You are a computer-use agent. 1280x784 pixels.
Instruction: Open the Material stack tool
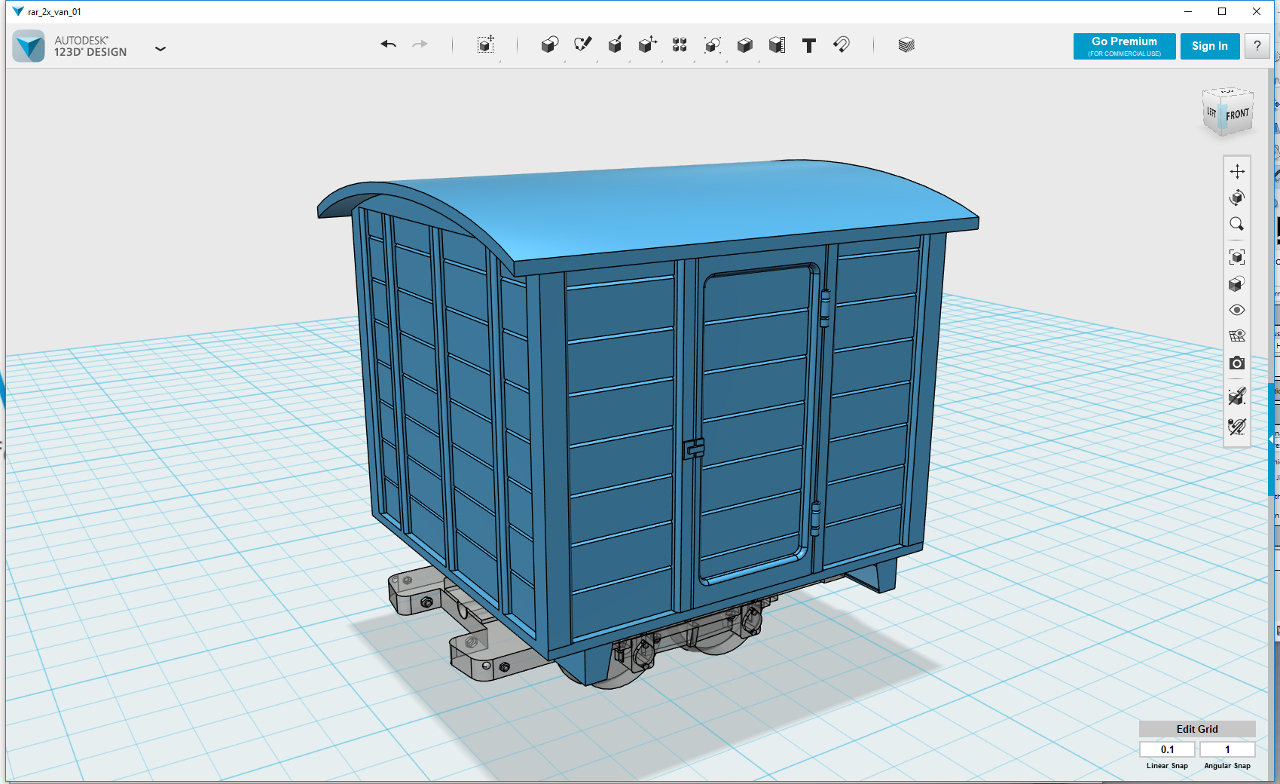tap(906, 45)
